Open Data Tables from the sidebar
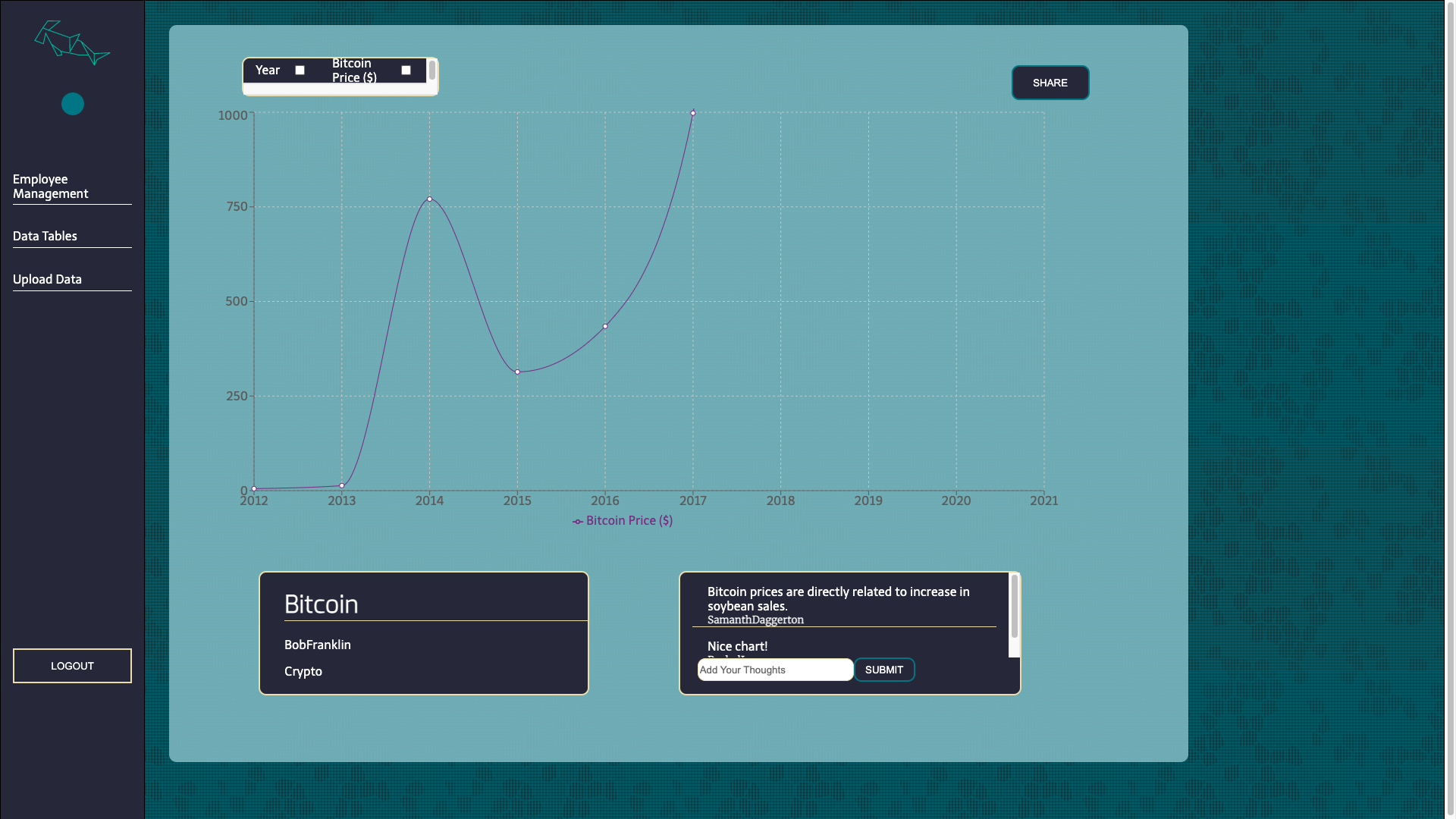Viewport: 1456px width, 819px height. [x=44, y=236]
